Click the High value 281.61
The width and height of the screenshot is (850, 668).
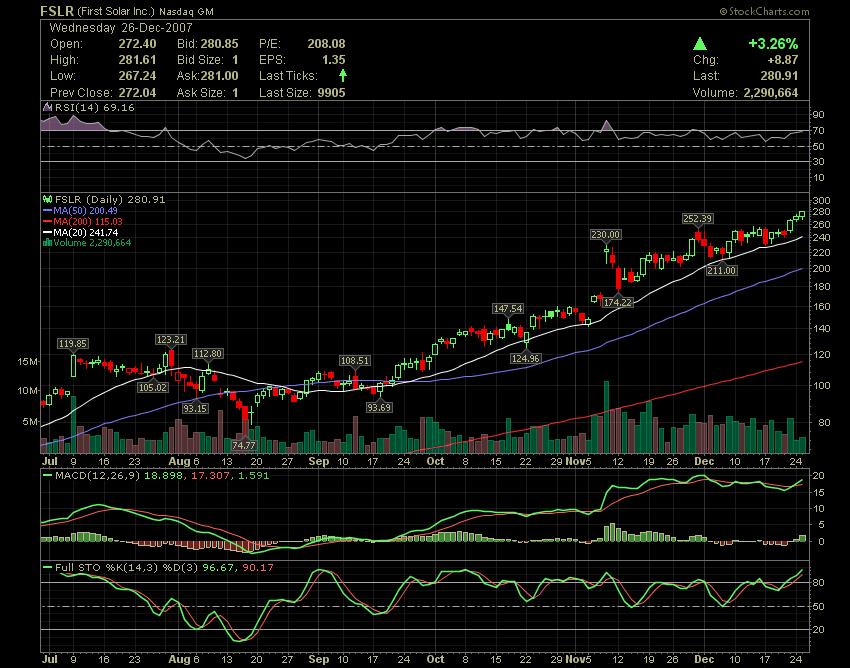pos(137,60)
